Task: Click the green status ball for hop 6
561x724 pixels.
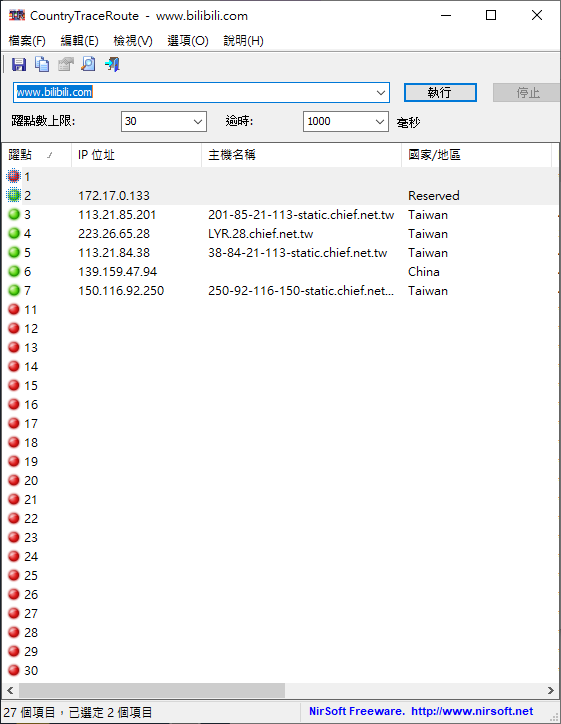Action: 14,271
